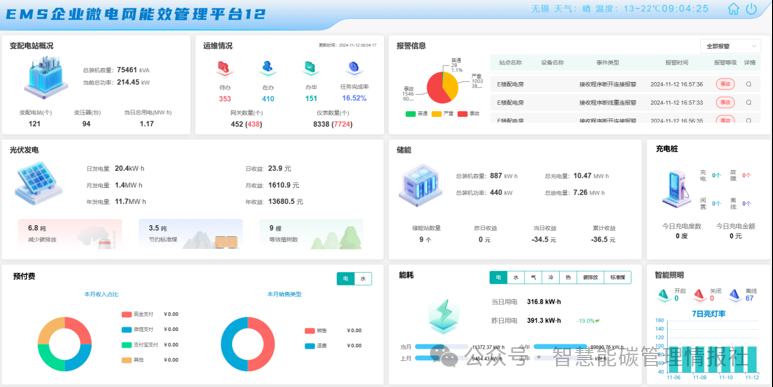Click the blue 离线 lamp icon
773x387 pixels.
pos(735,295)
